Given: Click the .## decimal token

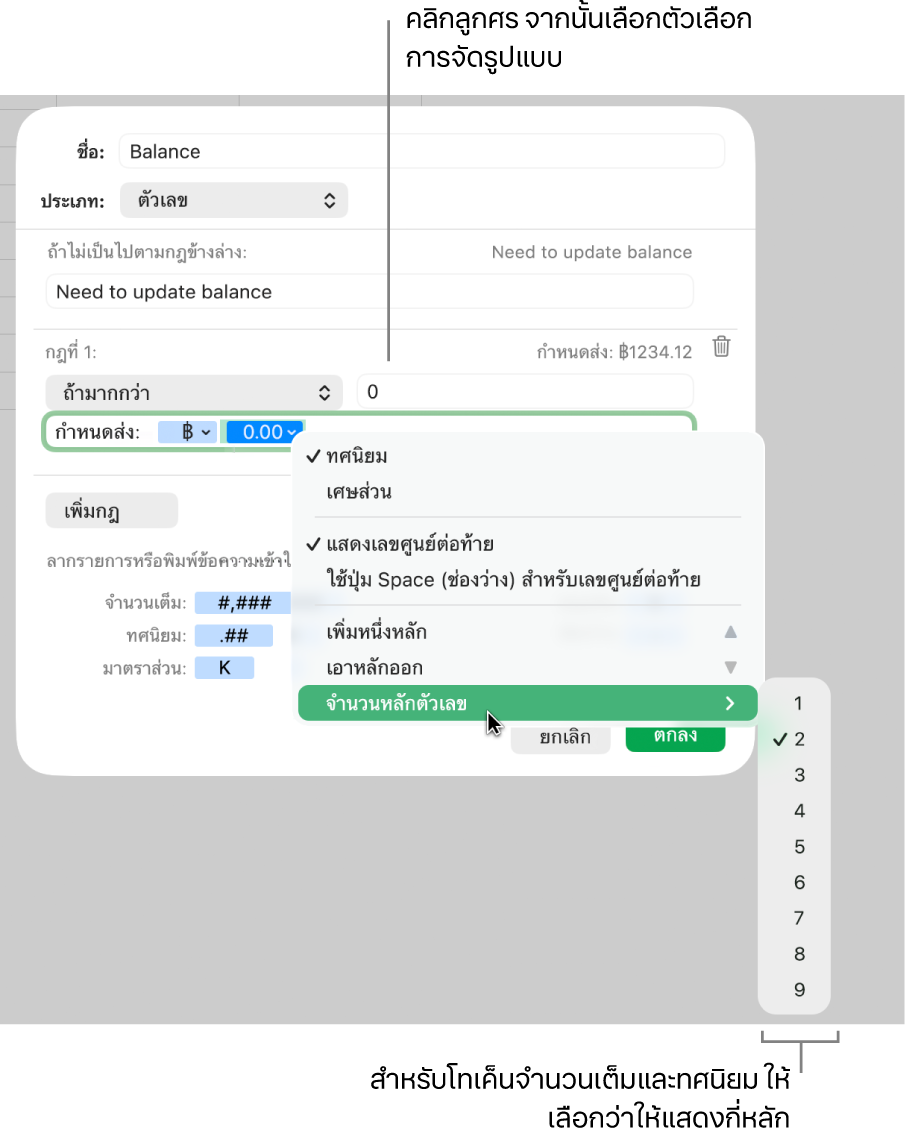Looking at the screenshot, I should click(x=234, y=635).
